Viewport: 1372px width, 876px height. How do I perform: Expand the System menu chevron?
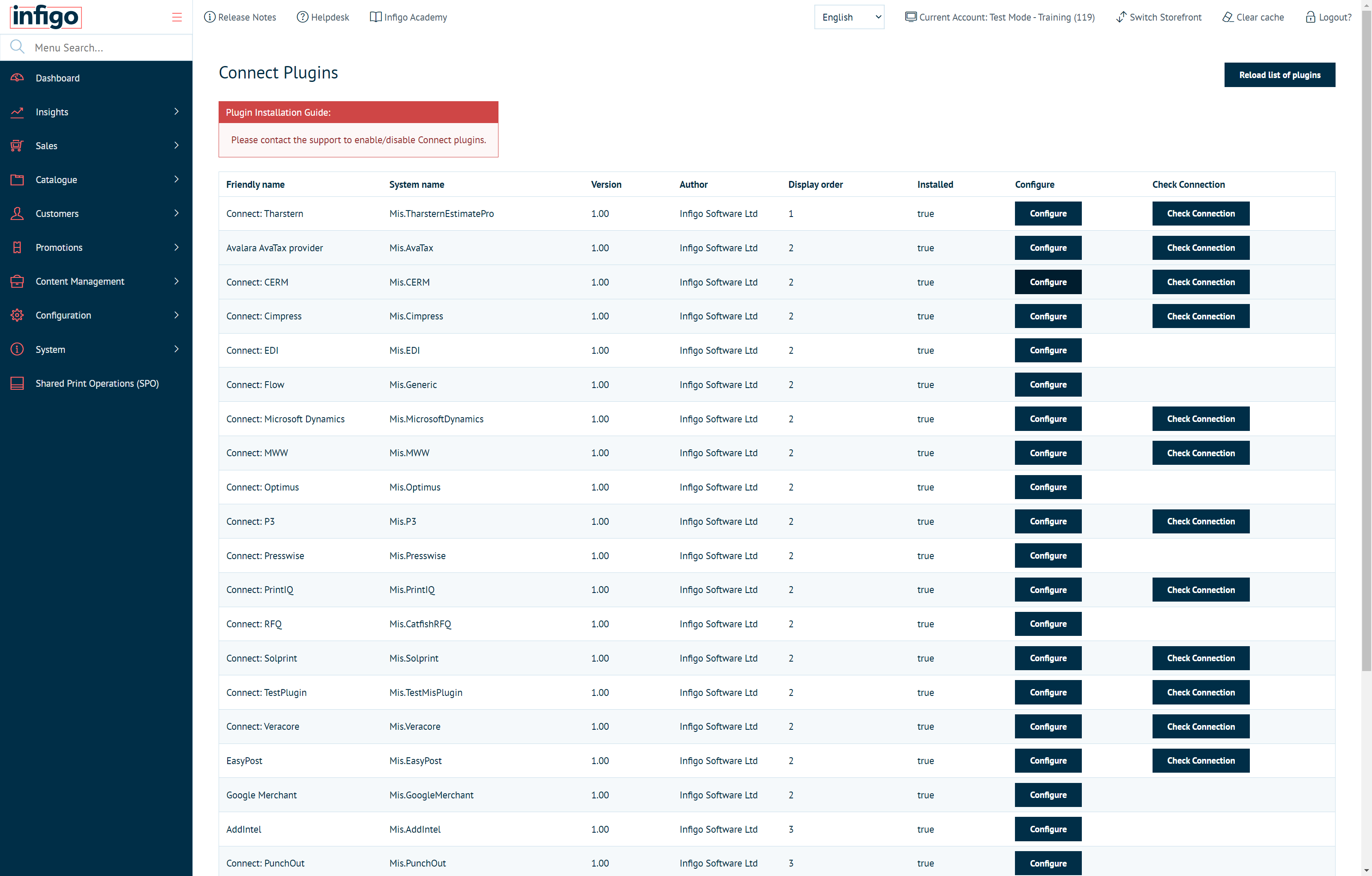(176, 349)
